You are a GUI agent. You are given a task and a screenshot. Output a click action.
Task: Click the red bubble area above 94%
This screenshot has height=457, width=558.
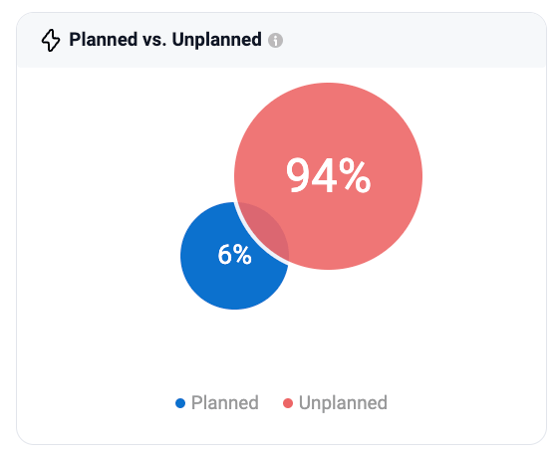[328, 117]
